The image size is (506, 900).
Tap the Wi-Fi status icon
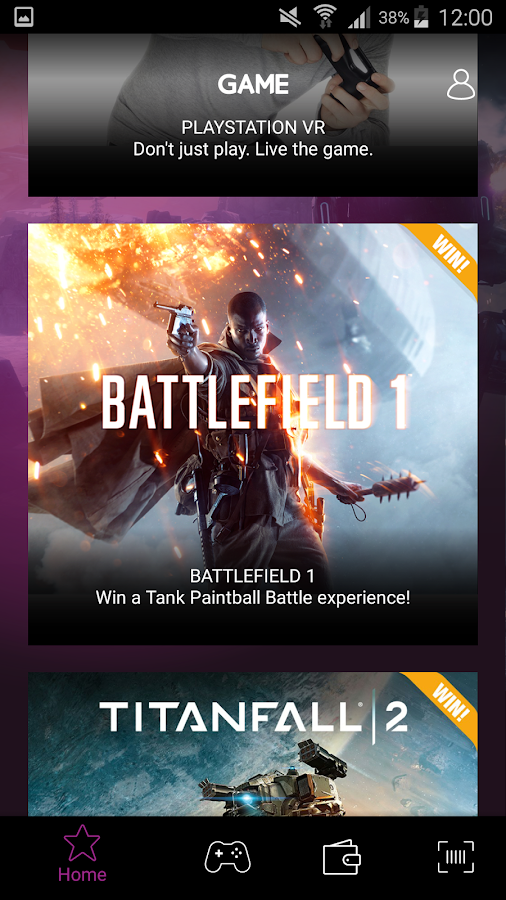coord(325,17)
